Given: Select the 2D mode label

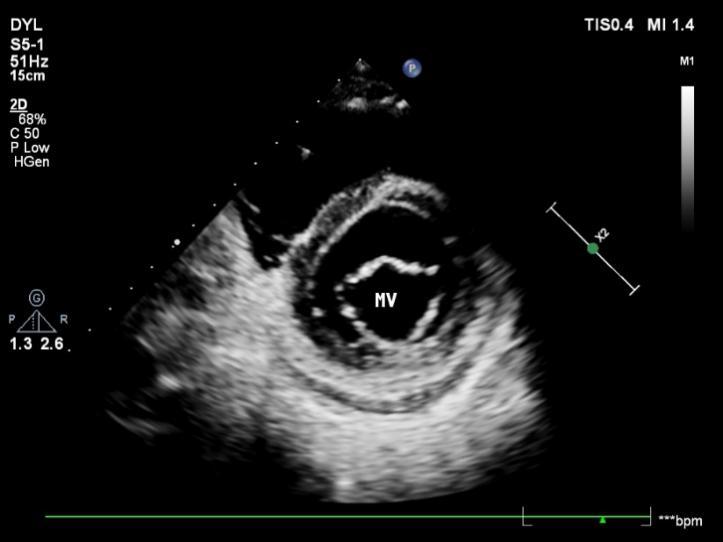Looking at the screenshot, I should coord(17,105).
